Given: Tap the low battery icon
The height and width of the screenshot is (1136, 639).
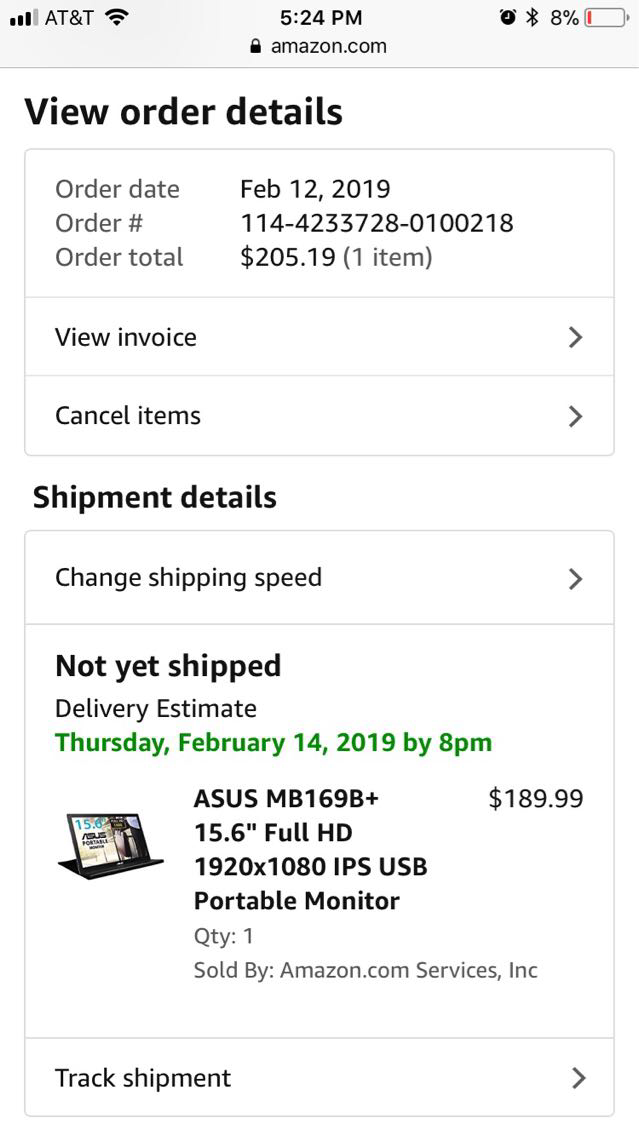Looking at the screenshot, I should pyautogui.click(x=606, y=17).
